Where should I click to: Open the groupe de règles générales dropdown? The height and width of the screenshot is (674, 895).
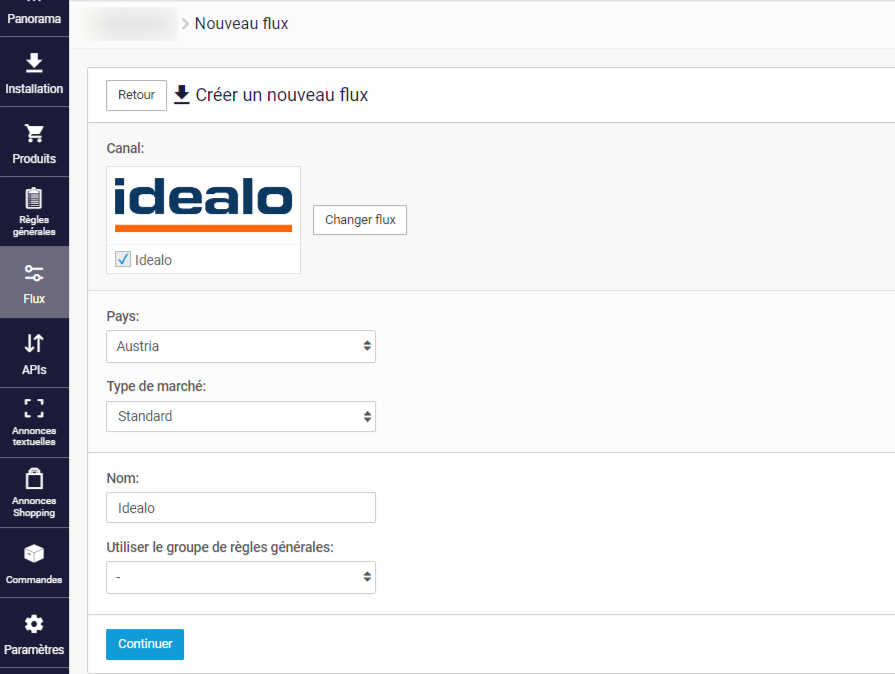241,578
